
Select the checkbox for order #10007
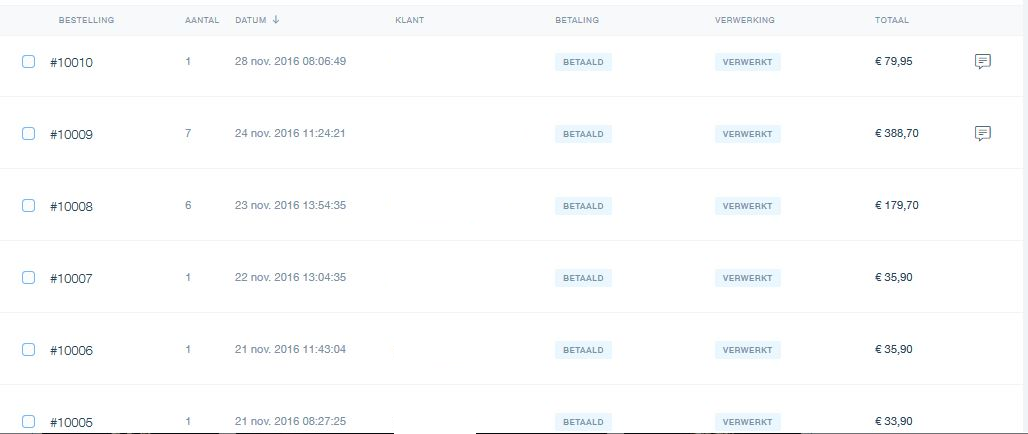pyautogui.click(x=28, y=278)
